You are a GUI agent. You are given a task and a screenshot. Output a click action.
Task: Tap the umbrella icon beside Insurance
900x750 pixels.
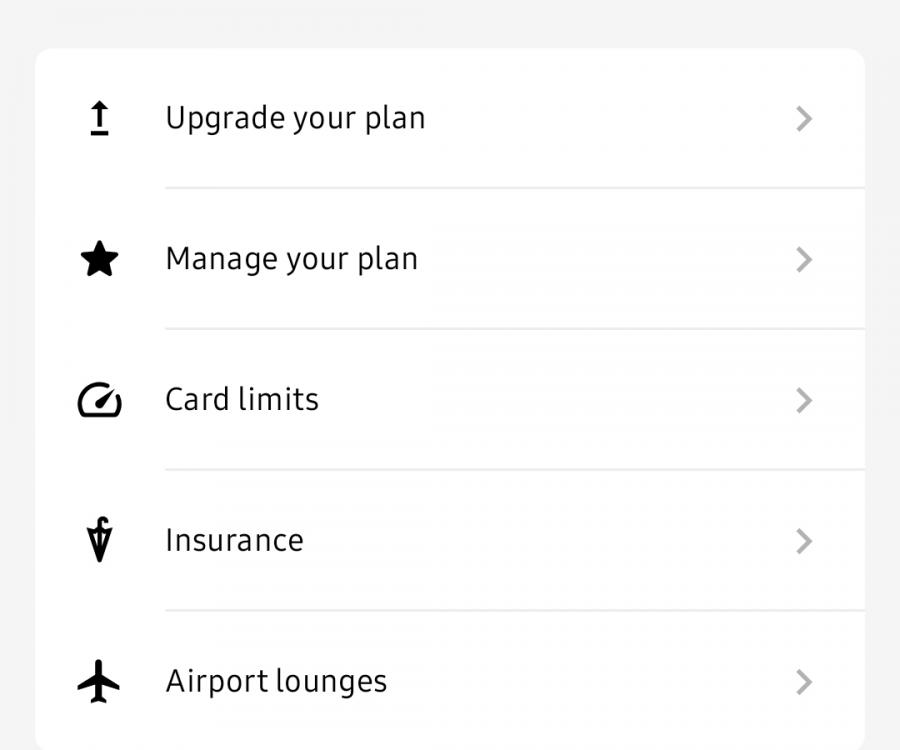(x=99, y=540)
